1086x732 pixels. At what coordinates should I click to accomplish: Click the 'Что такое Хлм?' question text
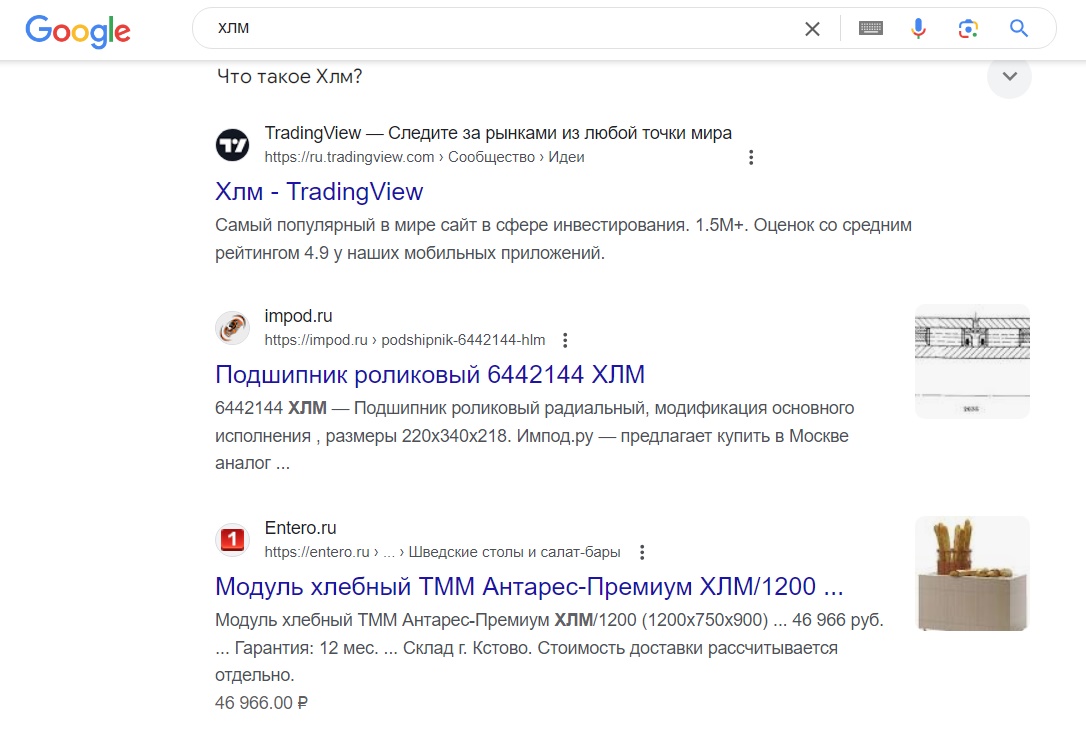[x=290, y=76]
